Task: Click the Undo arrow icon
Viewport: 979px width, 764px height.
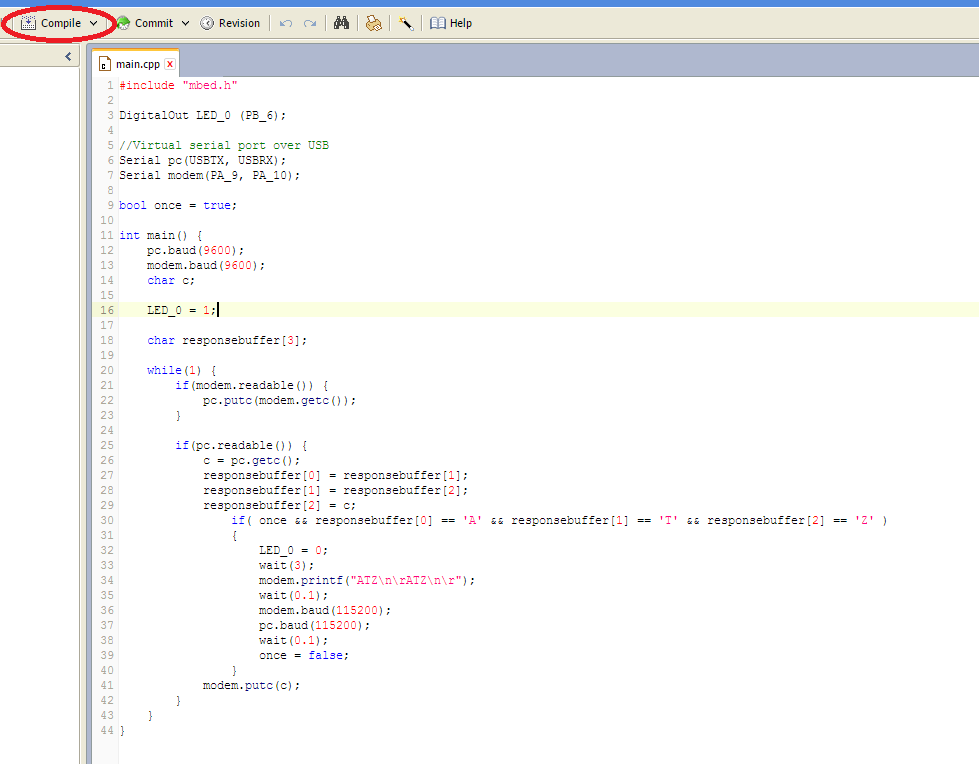Action: click(x=286, y=23)
